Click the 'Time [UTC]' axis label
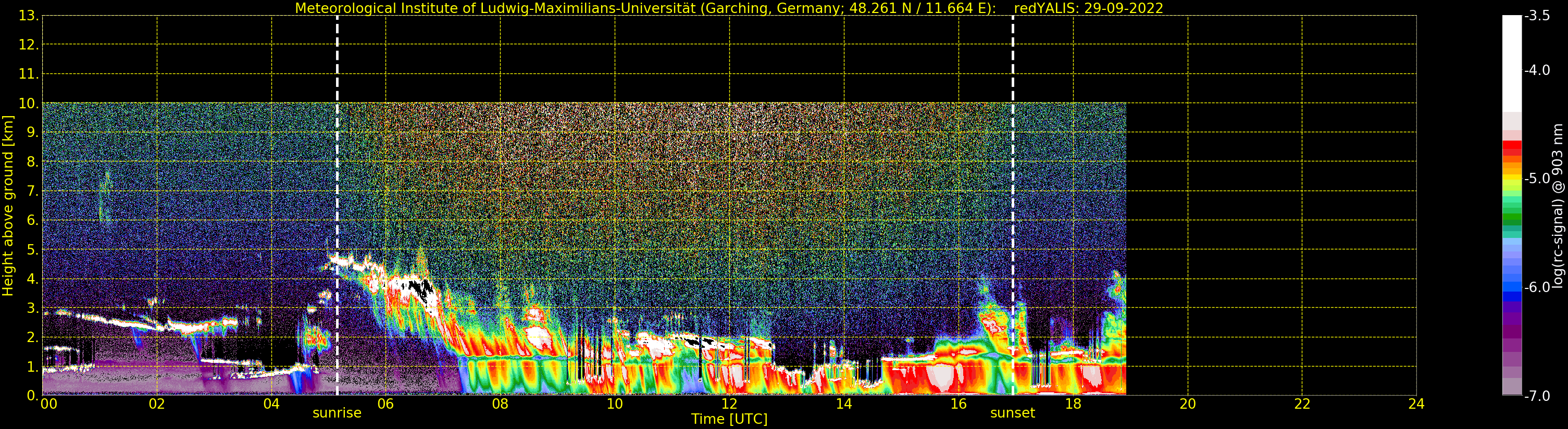Screen dimensions: 1568x429 (729, 419)
